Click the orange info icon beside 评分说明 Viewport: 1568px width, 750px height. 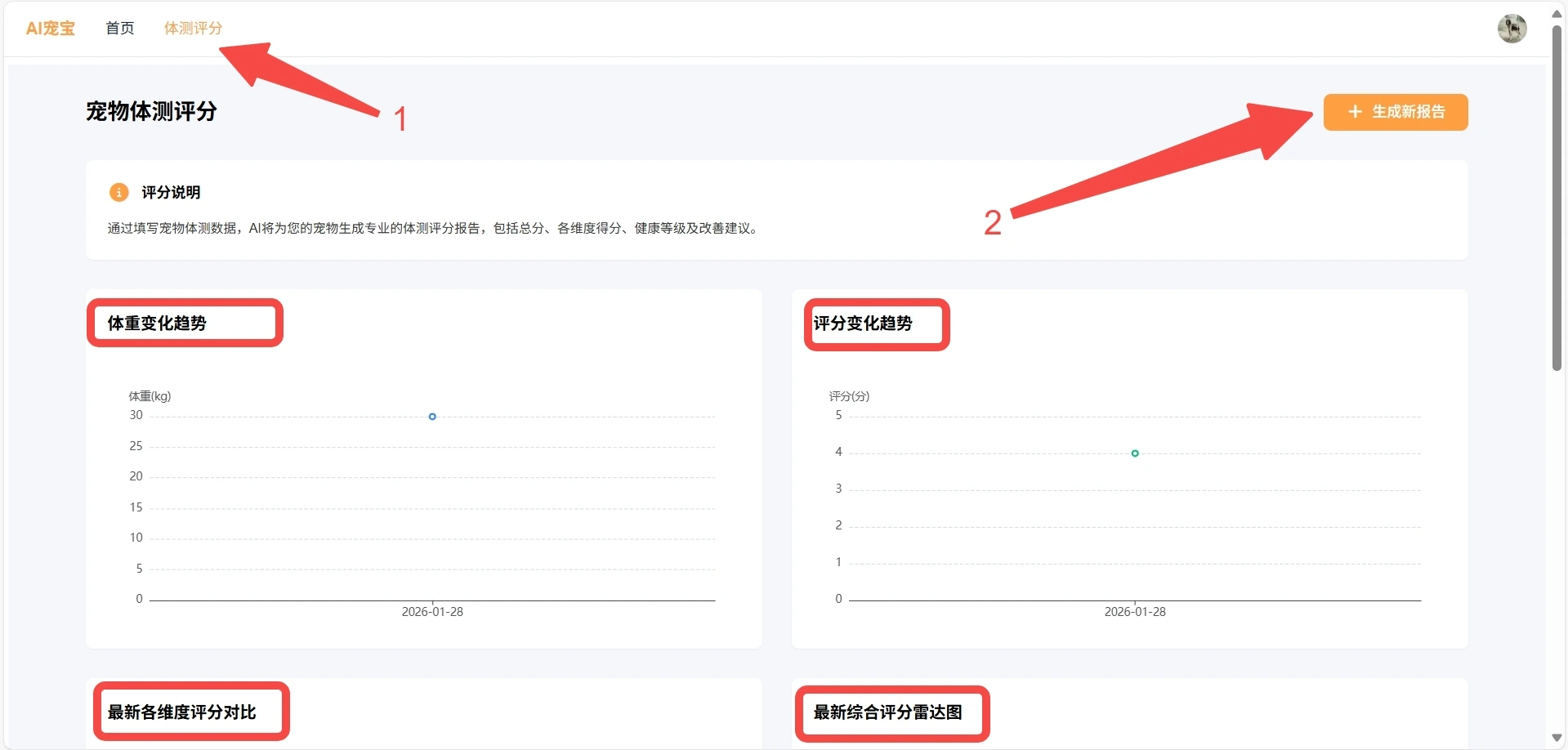[118, 193]
